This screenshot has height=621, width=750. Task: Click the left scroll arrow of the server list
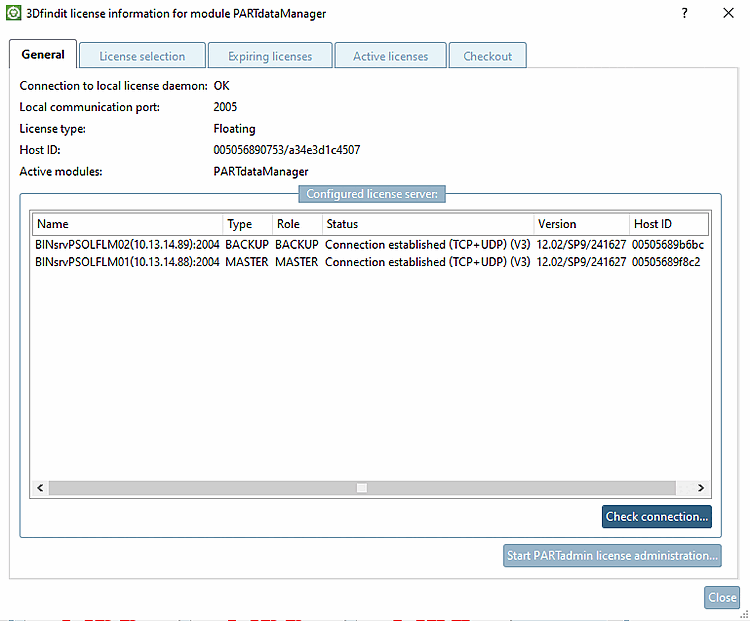click(x=40, y=488)
